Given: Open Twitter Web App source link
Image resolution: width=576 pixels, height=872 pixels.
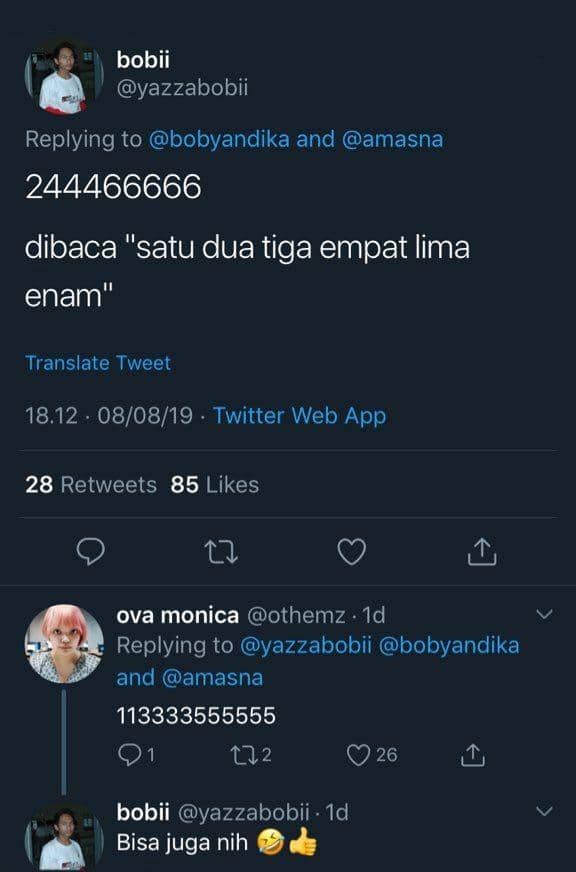Looking at the screenshot, I should [x=300, y=415].
